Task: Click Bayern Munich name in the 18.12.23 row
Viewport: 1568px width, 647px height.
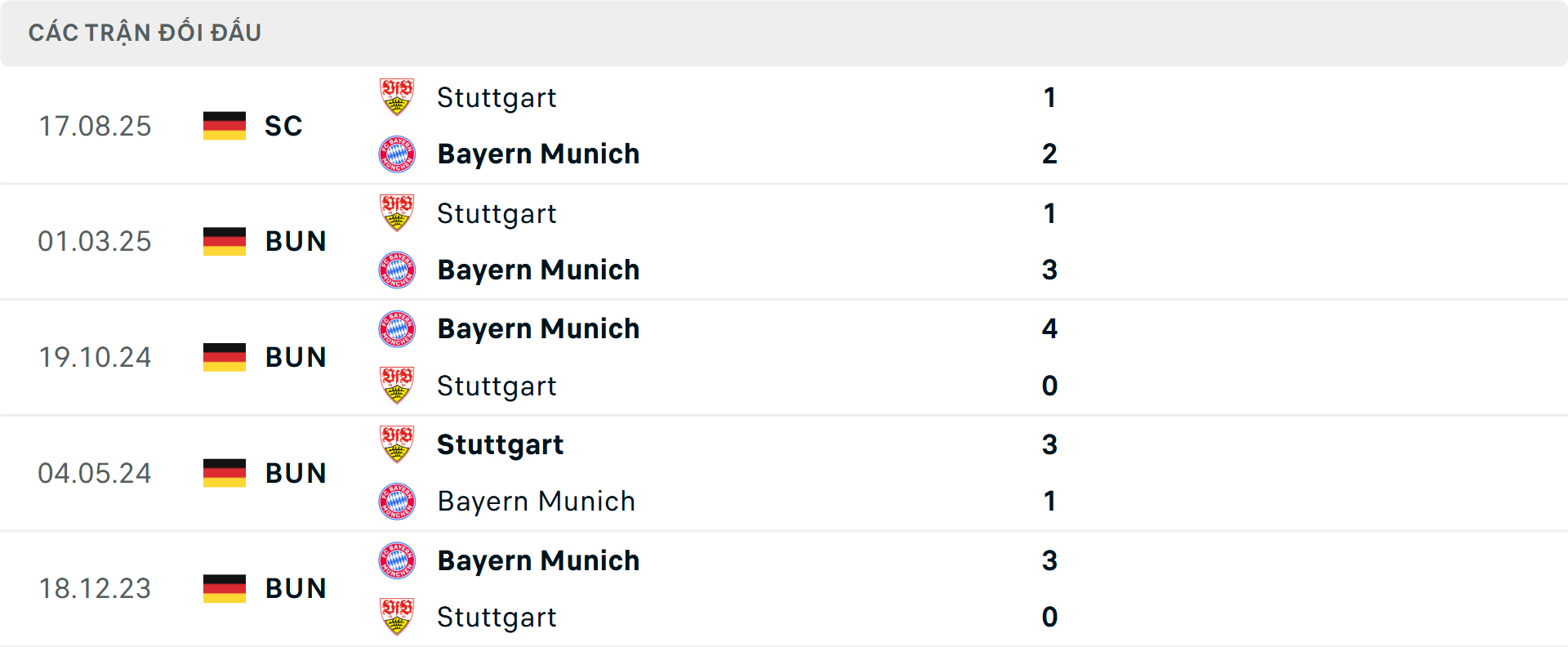Action: (539, 561)
